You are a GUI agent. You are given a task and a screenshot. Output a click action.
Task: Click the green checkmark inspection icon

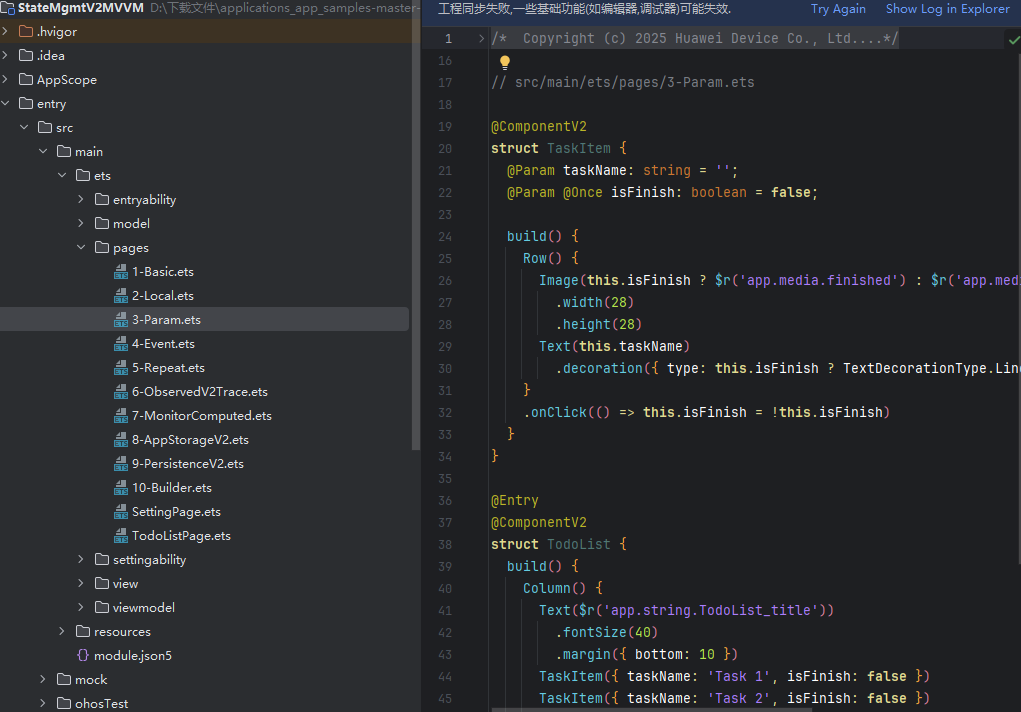(x=1014, y=40)
